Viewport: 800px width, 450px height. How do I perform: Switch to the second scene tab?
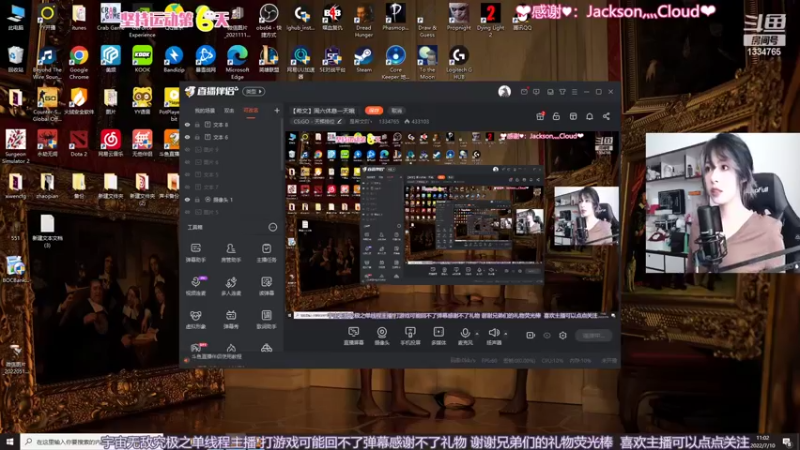point(229,110)
